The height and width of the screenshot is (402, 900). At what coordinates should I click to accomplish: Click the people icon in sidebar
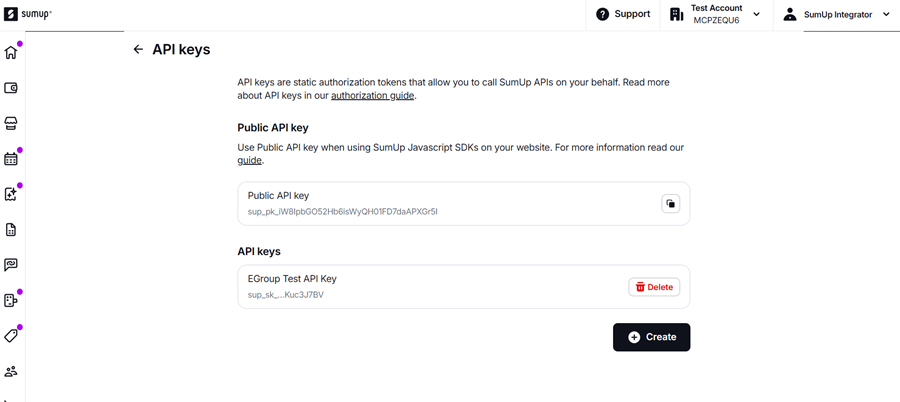(11, 371)
